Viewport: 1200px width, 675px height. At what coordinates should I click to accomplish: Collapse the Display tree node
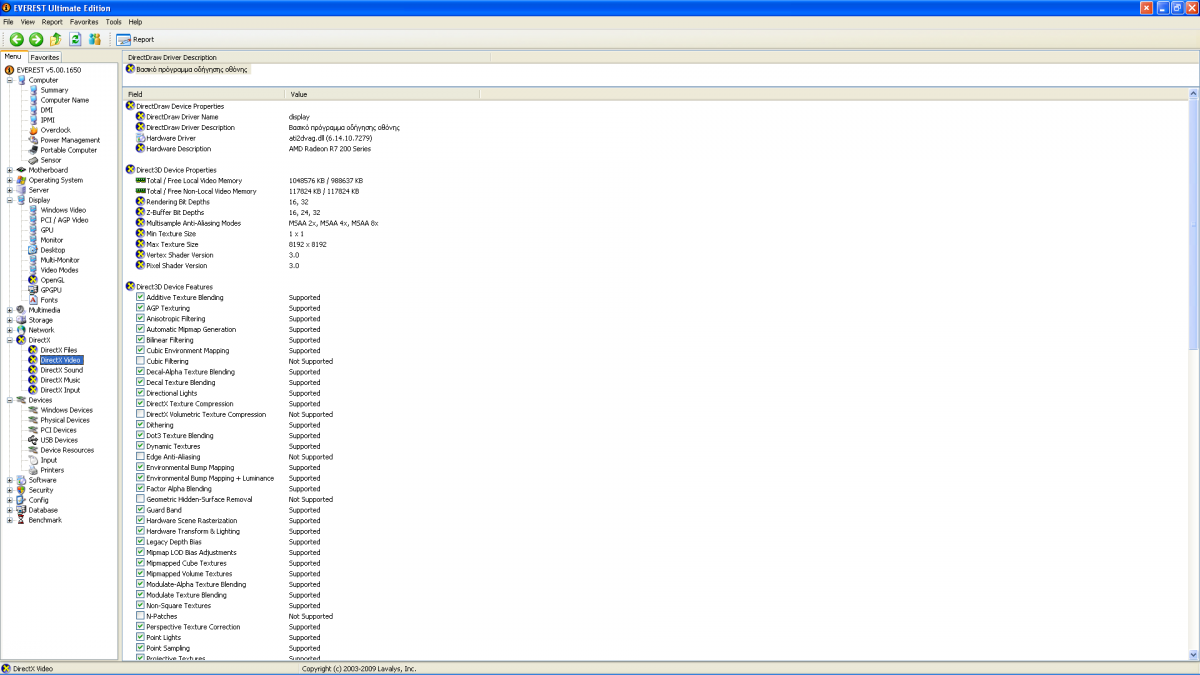coord(10,200)
